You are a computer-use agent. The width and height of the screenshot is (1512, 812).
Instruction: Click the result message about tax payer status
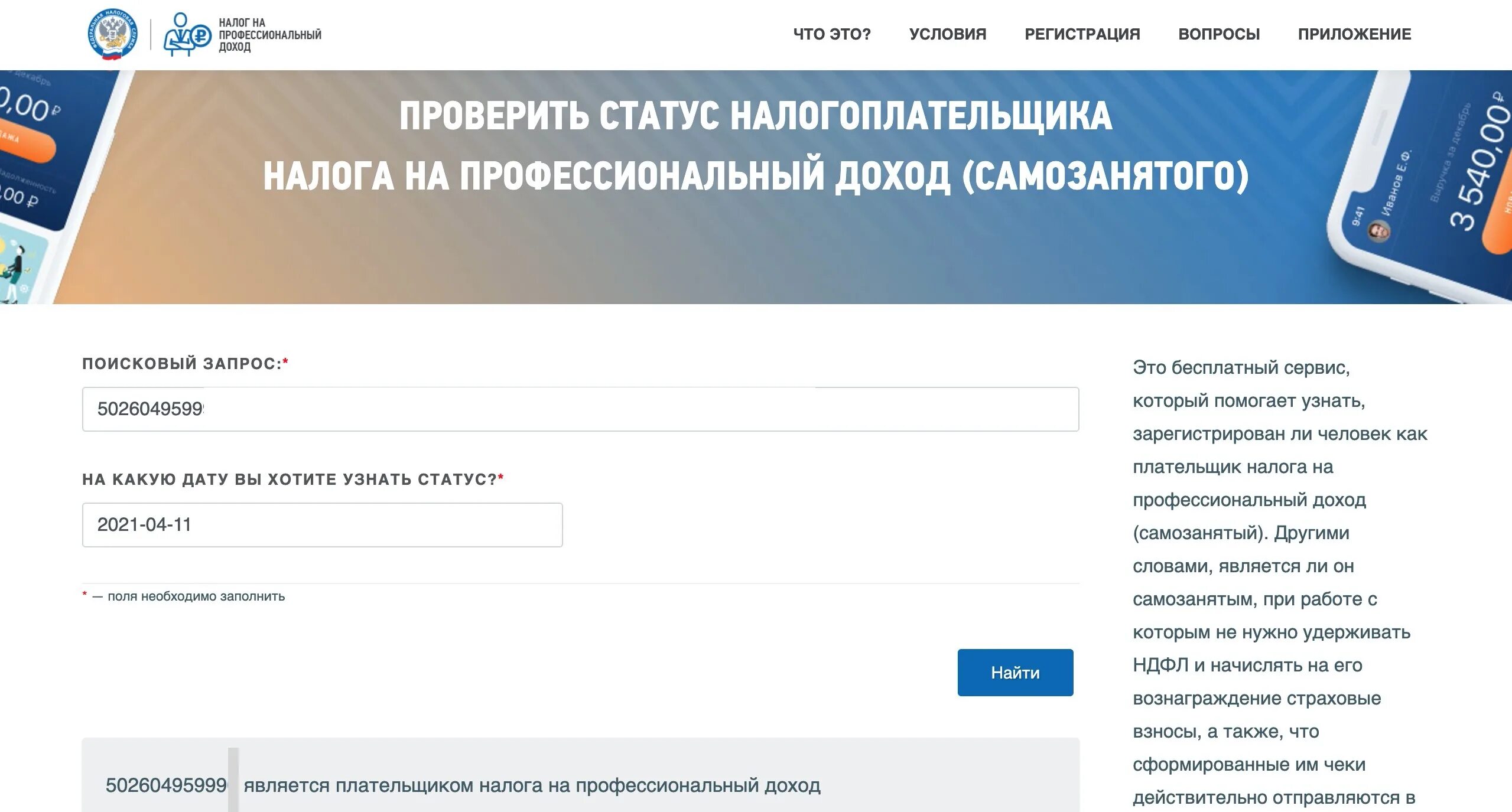[x=531, y=785]
